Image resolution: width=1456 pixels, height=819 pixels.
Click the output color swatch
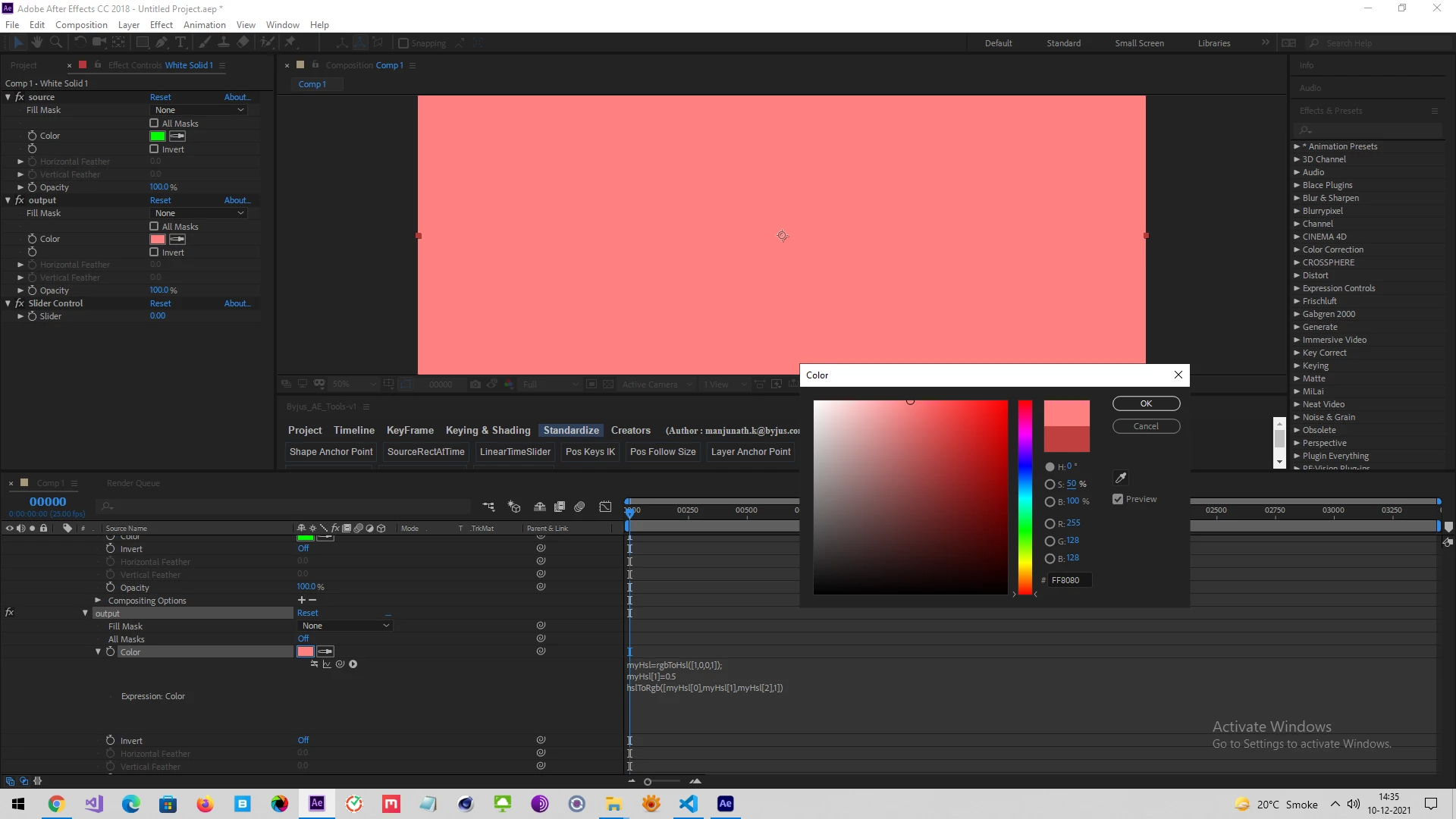[158, 240]
